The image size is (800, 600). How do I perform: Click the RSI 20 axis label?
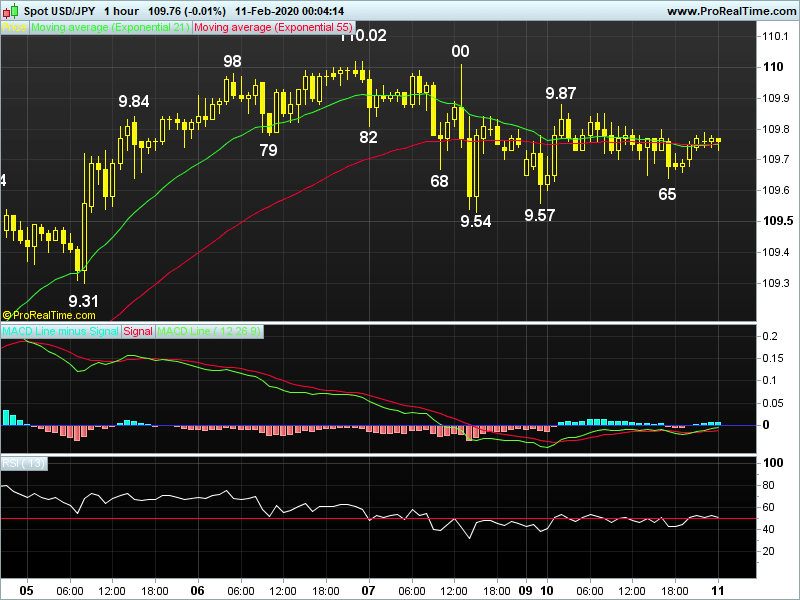tap(768, 552)
